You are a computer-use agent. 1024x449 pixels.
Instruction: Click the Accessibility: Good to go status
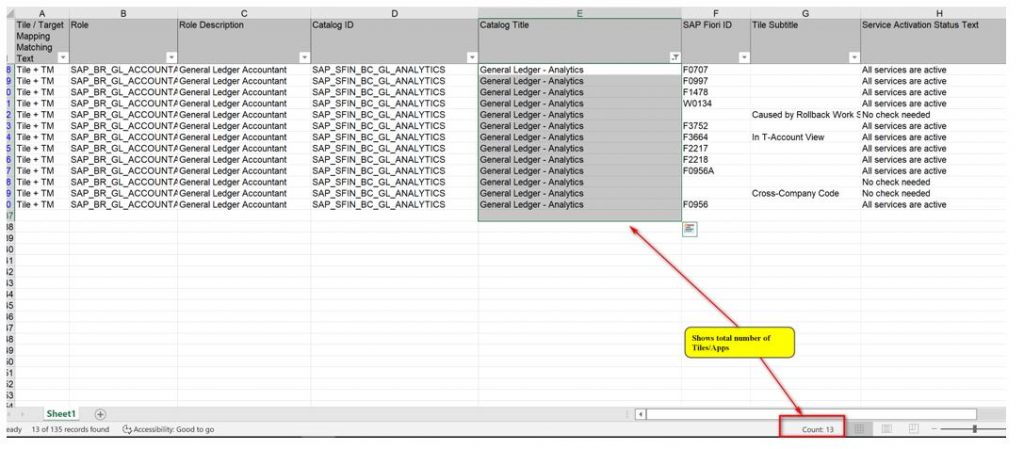[x=168, y=429]
